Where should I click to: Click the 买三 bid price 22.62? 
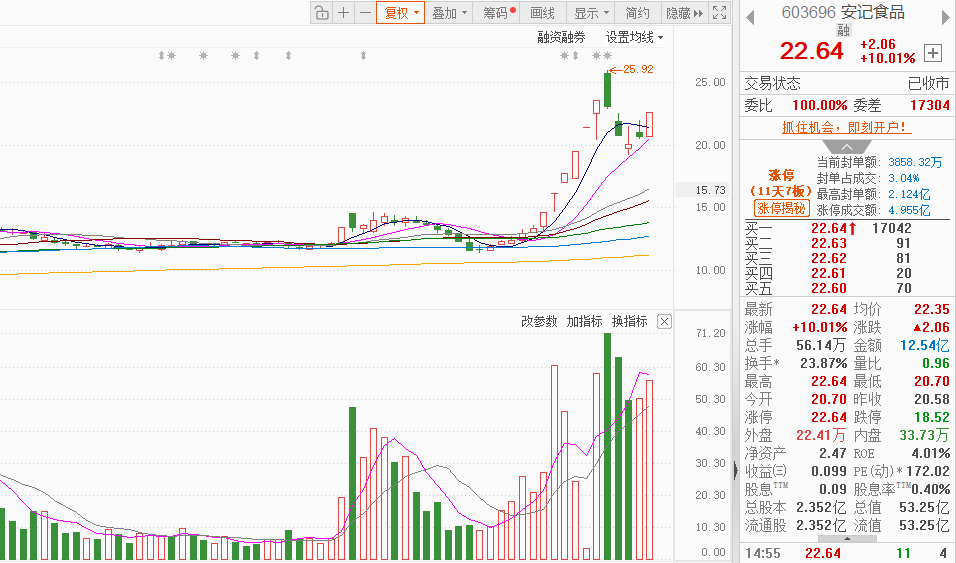[x=829, y=258]
